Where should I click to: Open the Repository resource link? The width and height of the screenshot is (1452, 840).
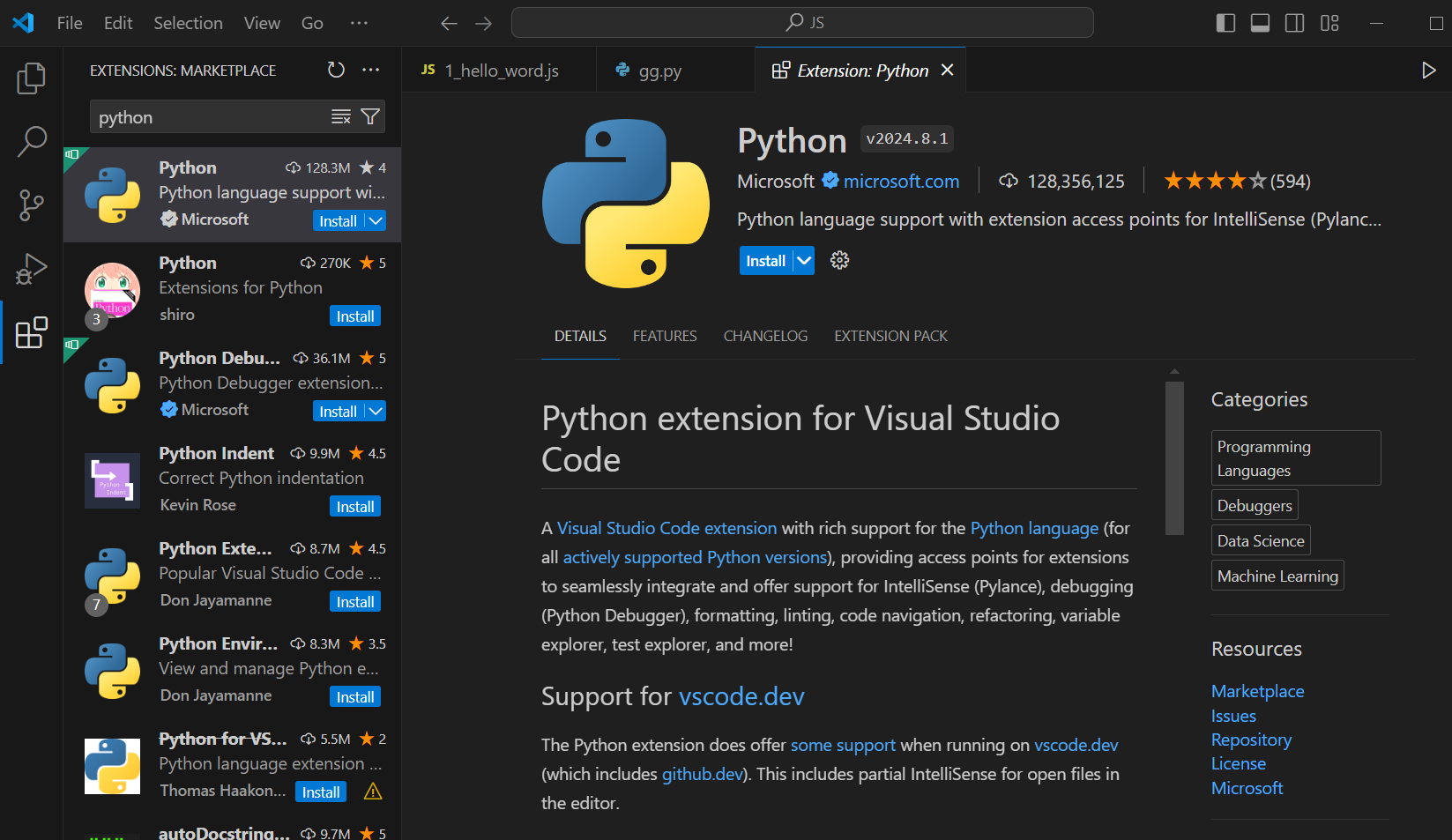(x=1251, y=740)
